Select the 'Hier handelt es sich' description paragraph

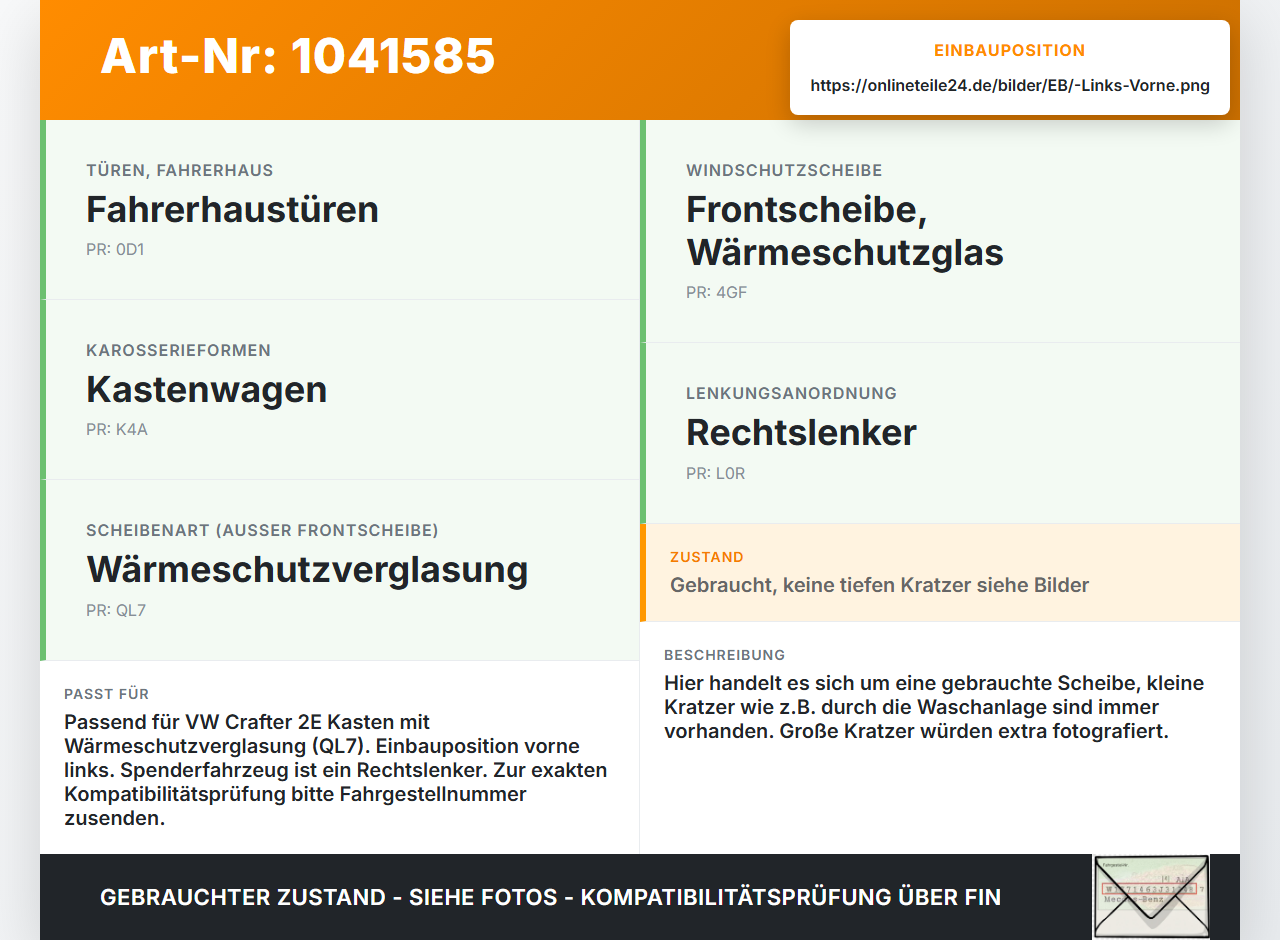[x=934, y=707]
